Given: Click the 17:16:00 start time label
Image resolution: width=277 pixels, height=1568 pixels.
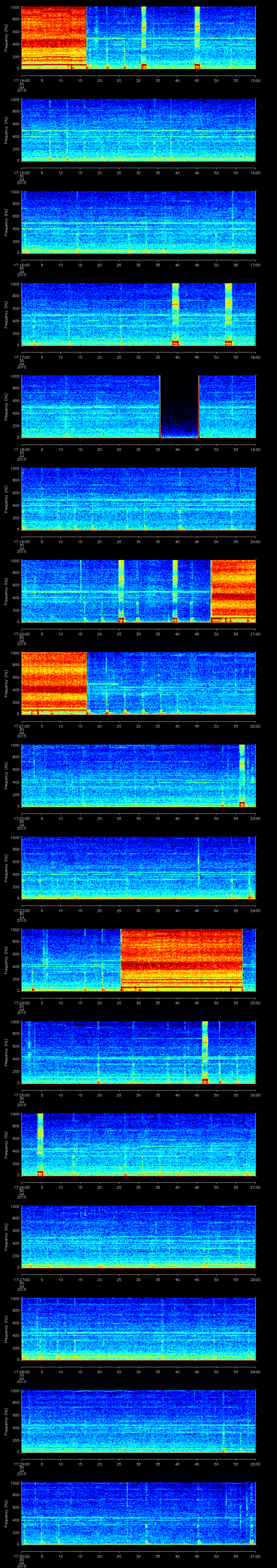Looking at the screenshot, I should tap(21, 265).
